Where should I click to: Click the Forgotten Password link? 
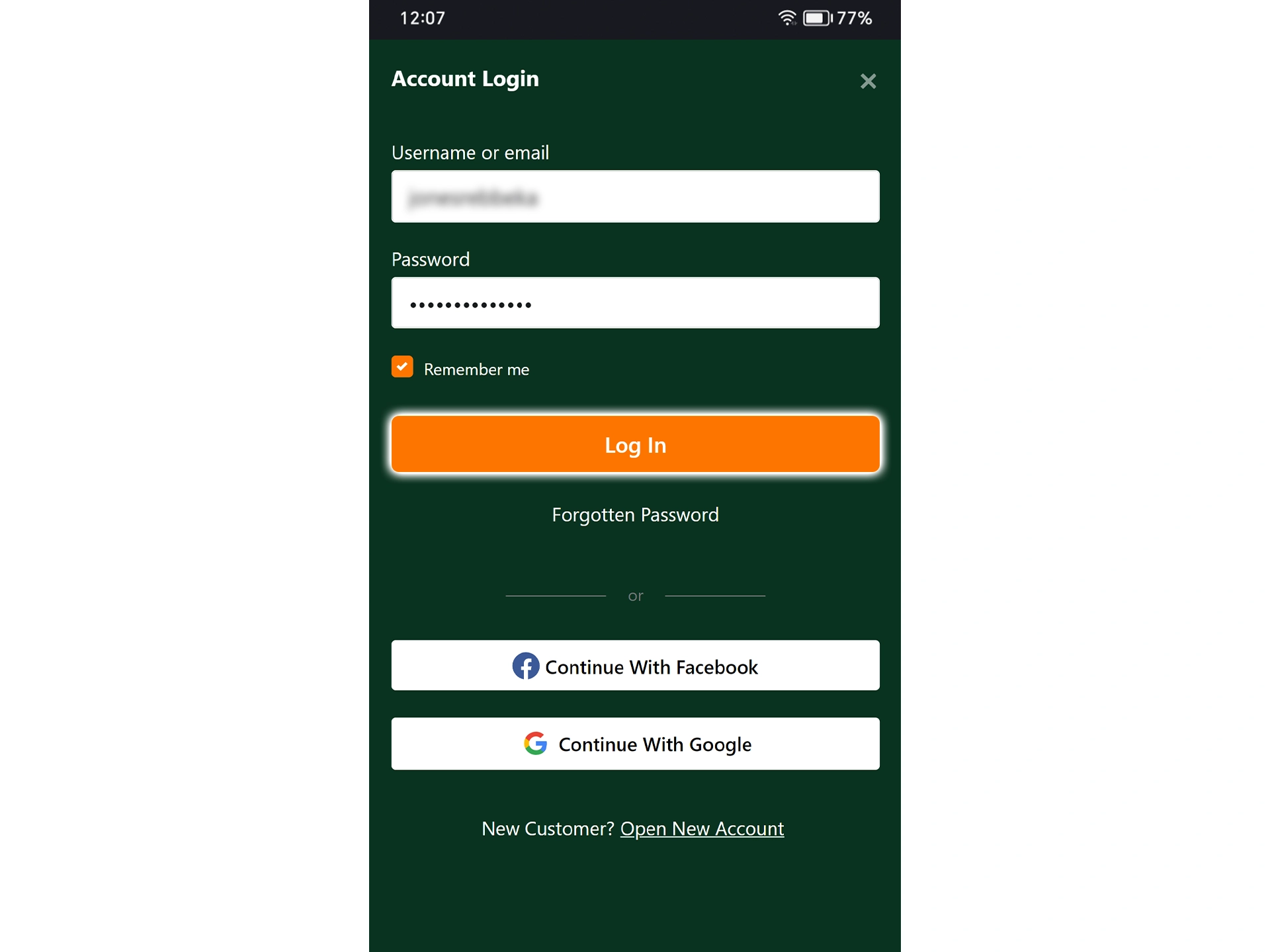635,515
